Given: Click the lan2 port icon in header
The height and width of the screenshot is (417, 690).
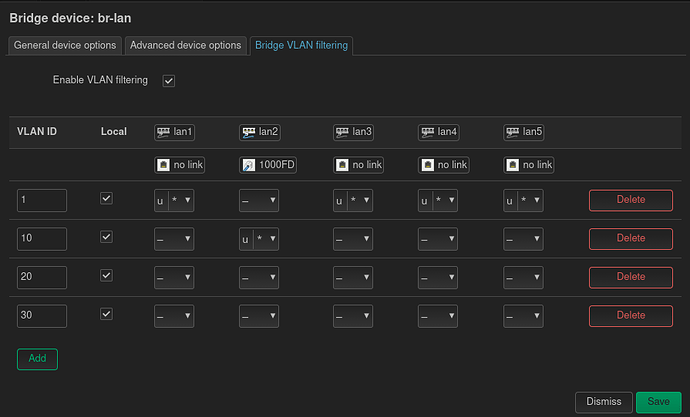Looking at the screenshot, I should [249, 132].
